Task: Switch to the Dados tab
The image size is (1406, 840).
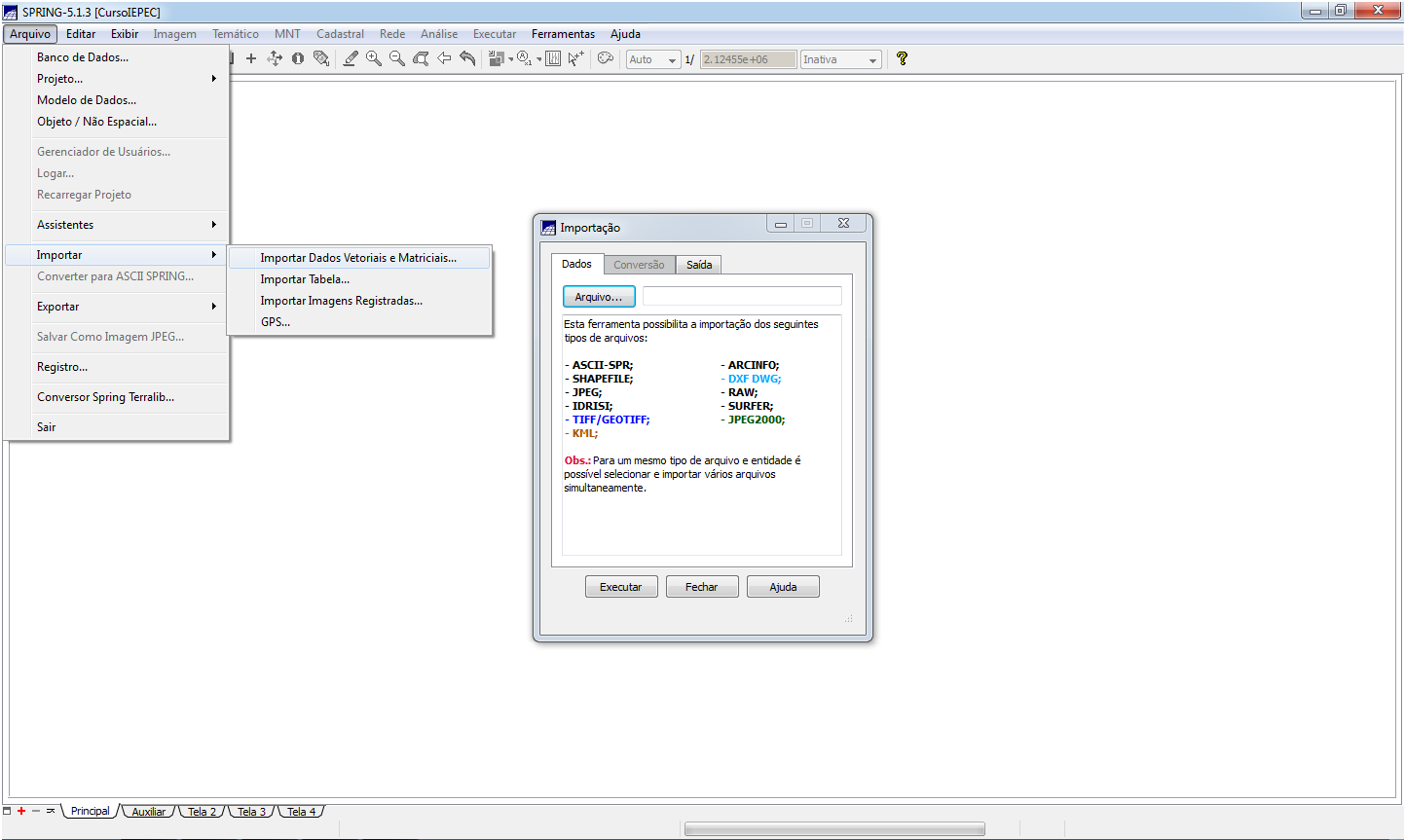Action: click(576, 264)
